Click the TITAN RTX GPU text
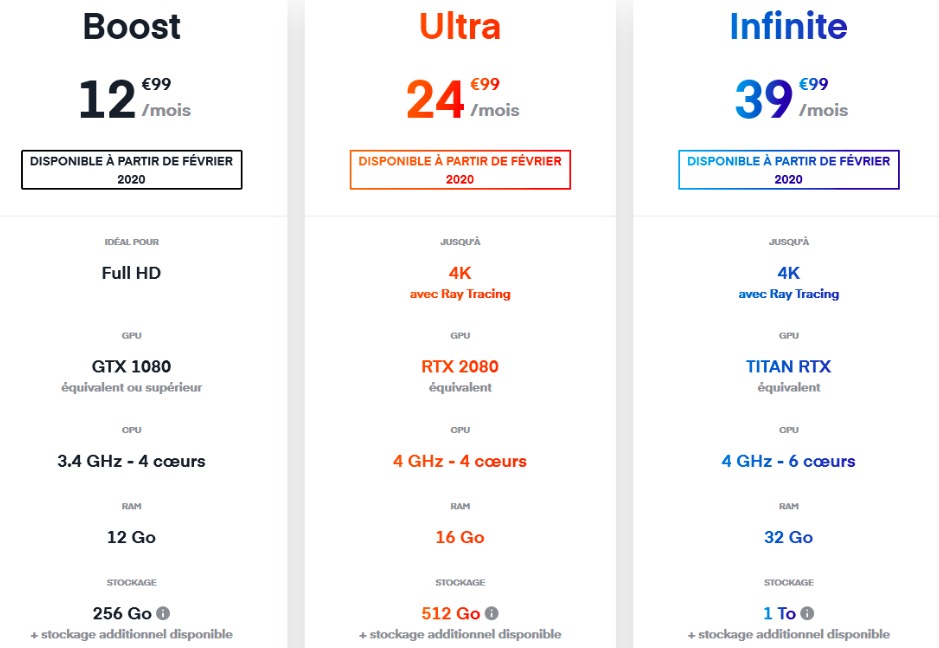Screen dimensions: 939x648 tap(788, 366)
